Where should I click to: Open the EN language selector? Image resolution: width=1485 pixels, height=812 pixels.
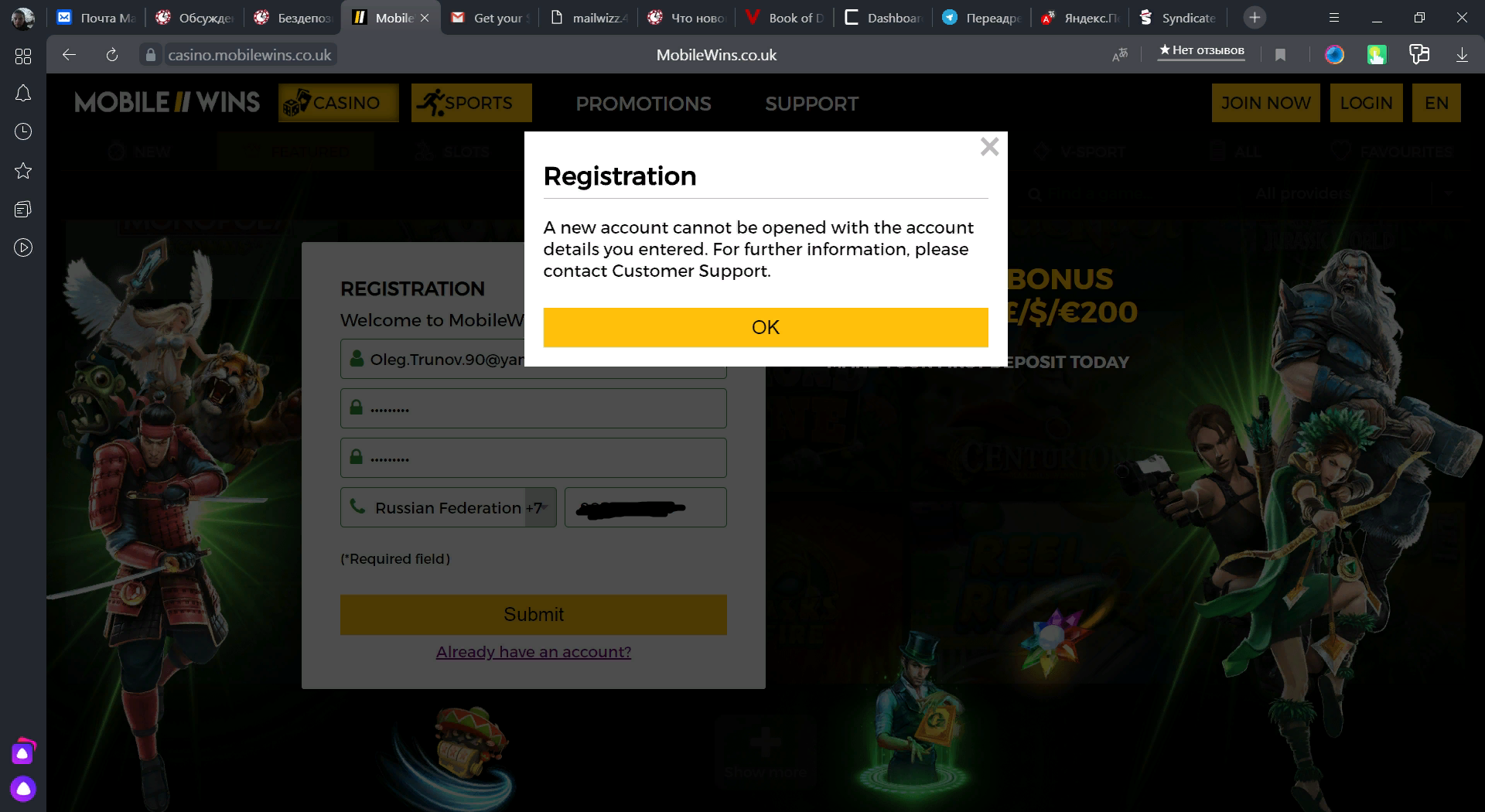[1436, 103]
